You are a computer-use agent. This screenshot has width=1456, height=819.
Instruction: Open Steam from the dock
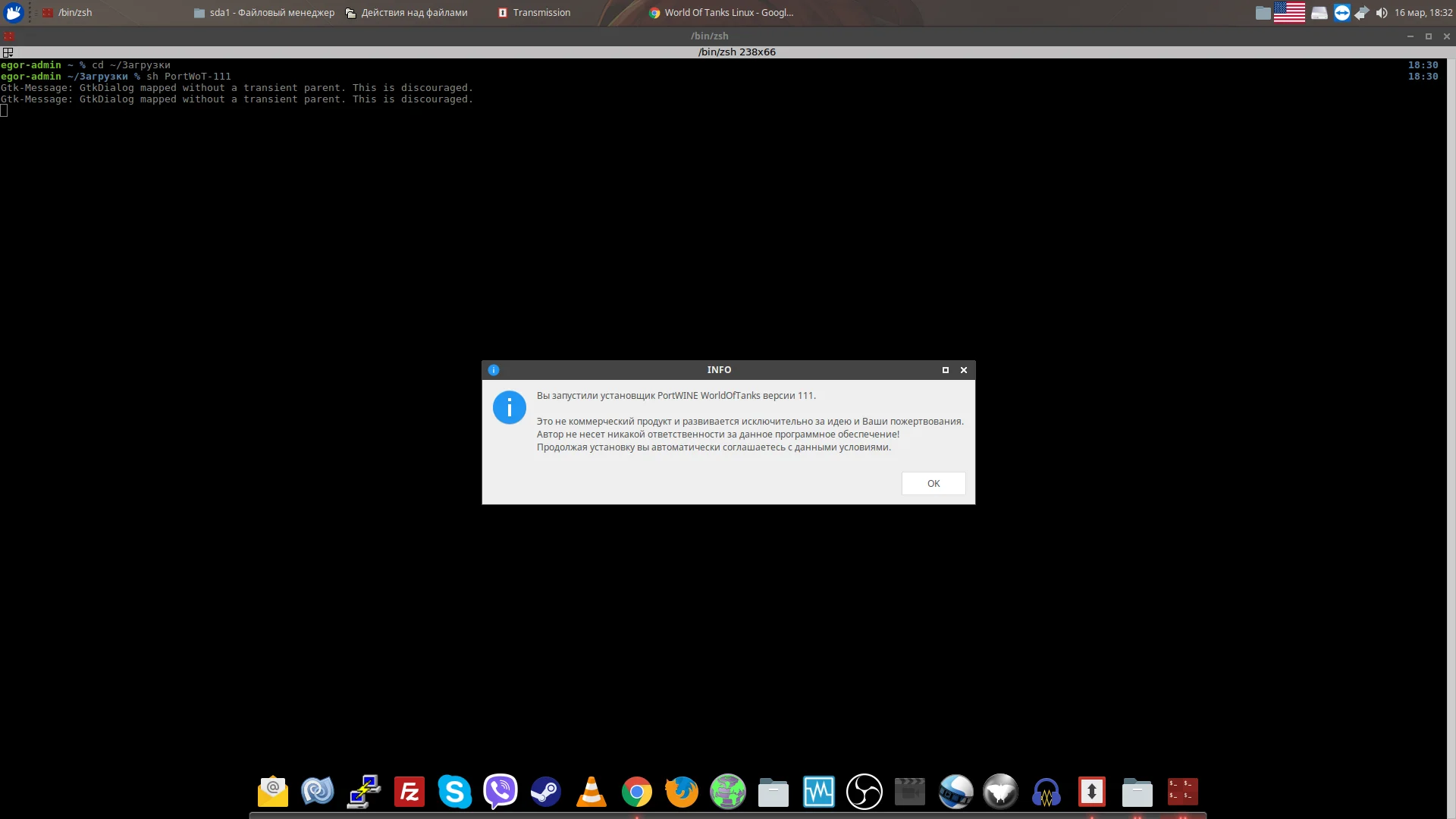[x=545, y=792]
